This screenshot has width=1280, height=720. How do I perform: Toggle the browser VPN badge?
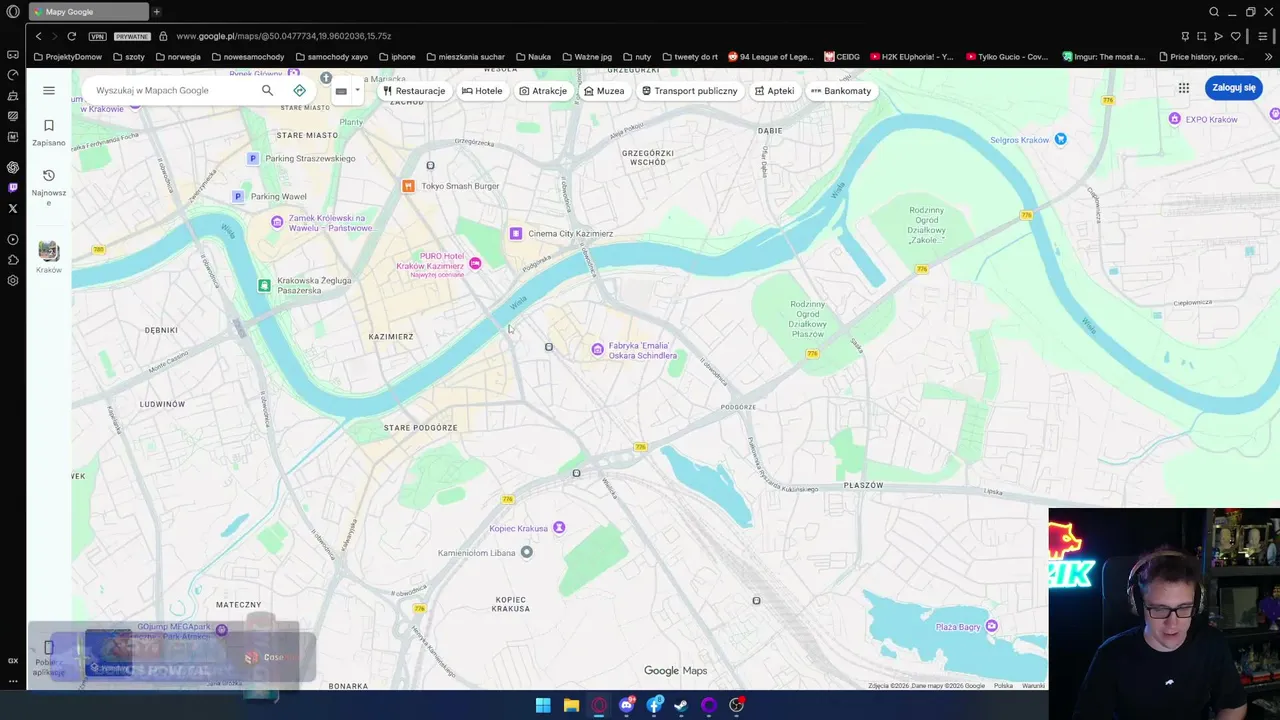pyautogui.click(x=97, y=36)
